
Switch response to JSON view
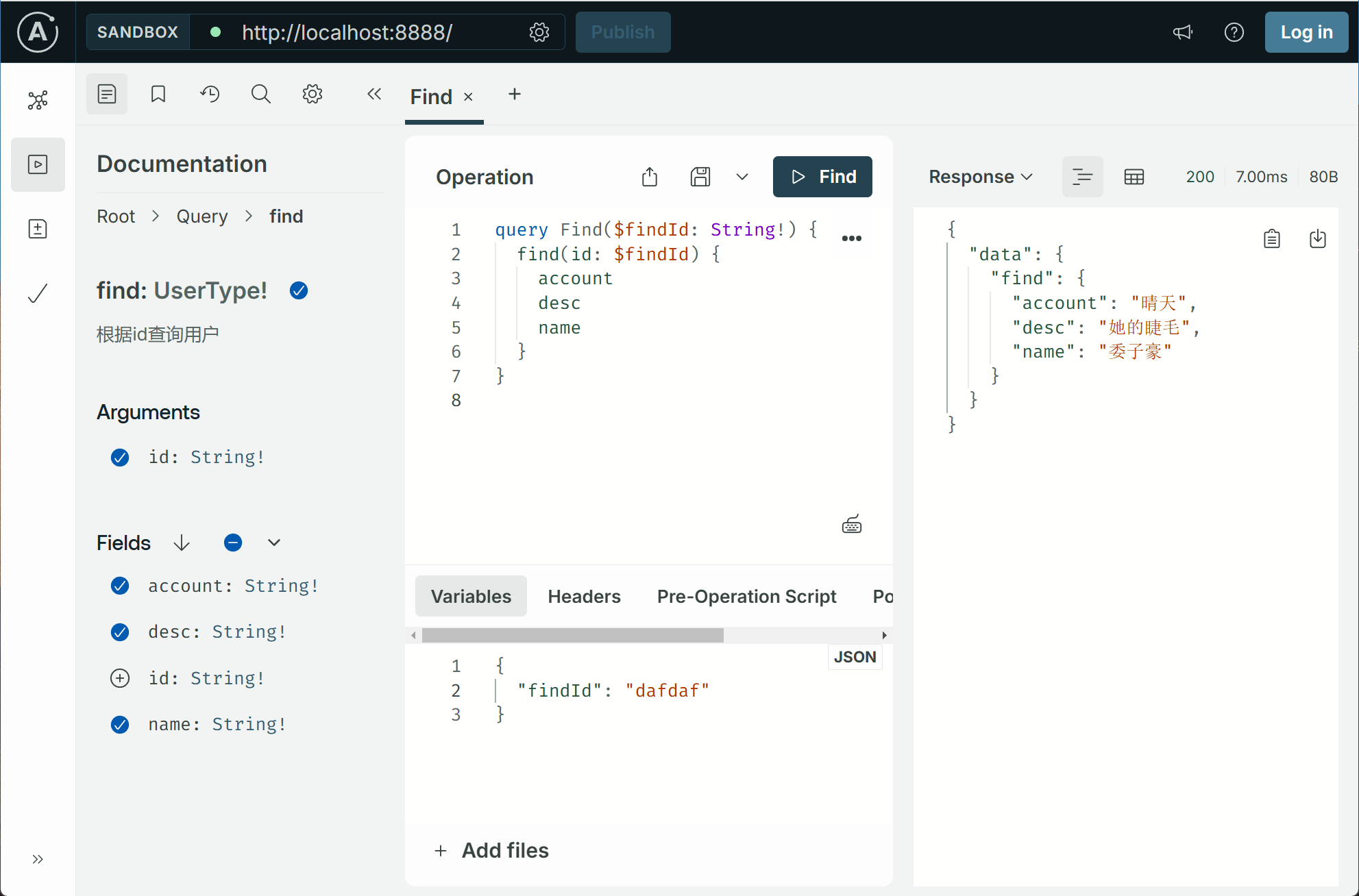point(1083,177)
